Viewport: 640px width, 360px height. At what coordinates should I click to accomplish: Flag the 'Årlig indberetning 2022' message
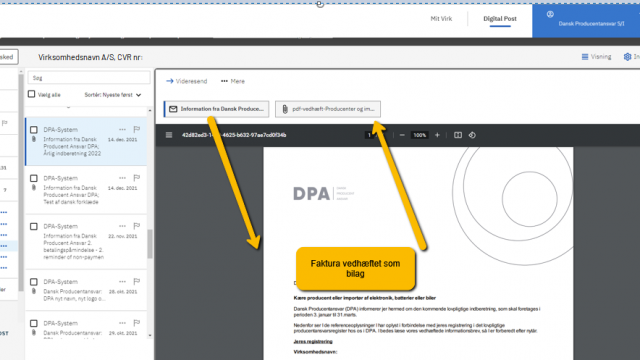coord(137,129)
